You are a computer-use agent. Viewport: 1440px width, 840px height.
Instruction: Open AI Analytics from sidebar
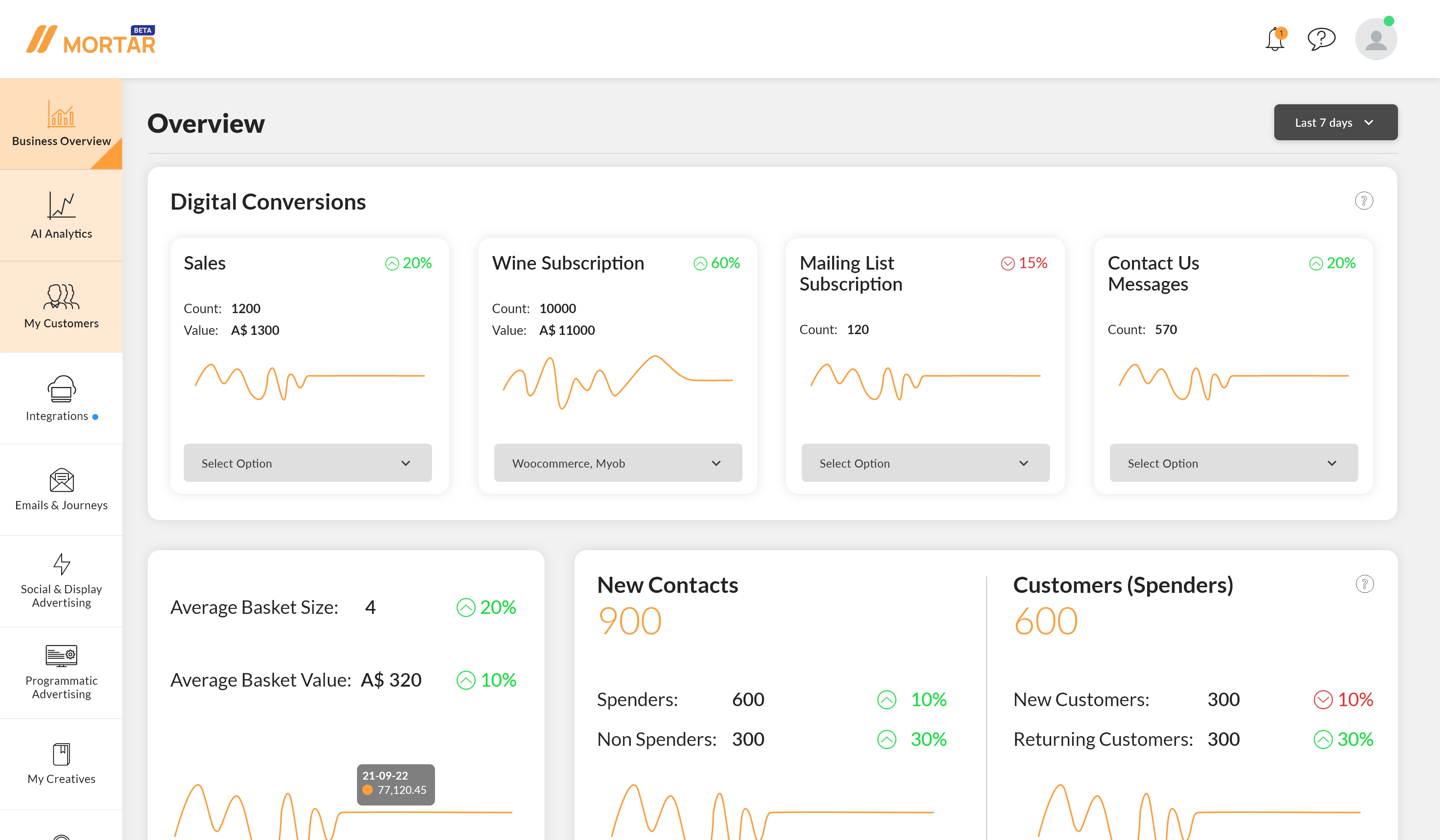61,215
